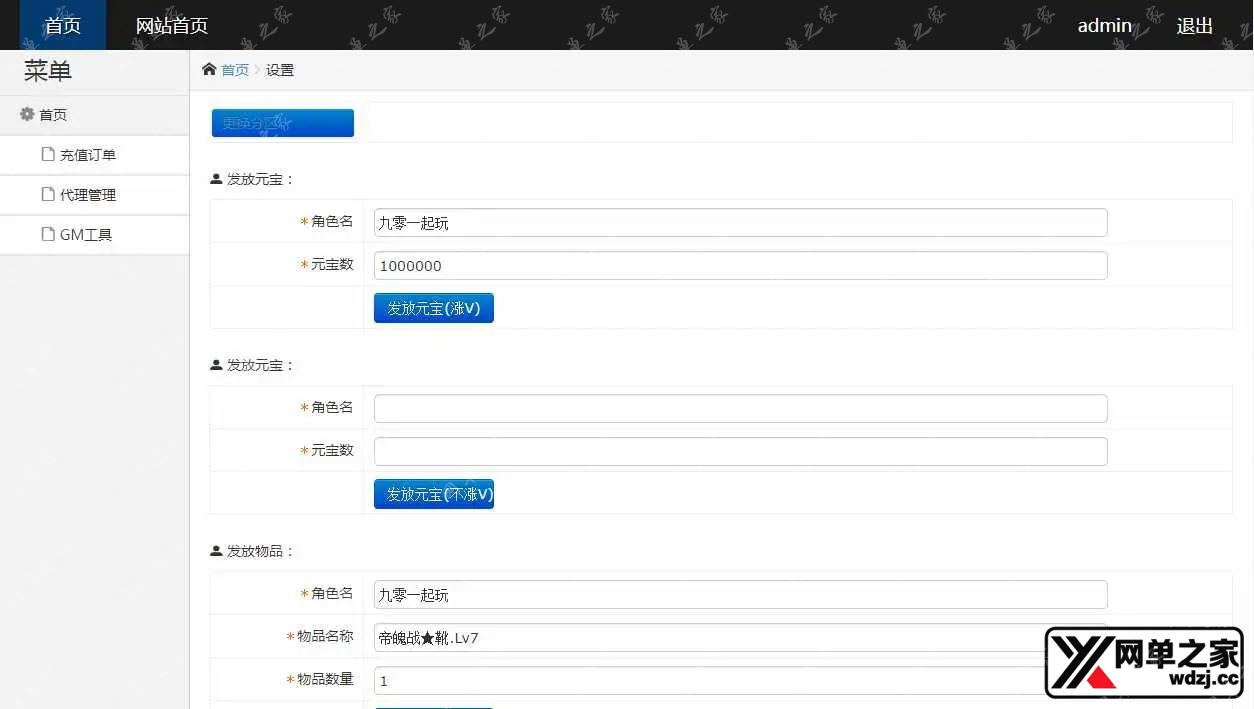The width and height of the screenshot is (1254, 709).
Task: Click the home icon in the breadcrumb
Action: 209,70
